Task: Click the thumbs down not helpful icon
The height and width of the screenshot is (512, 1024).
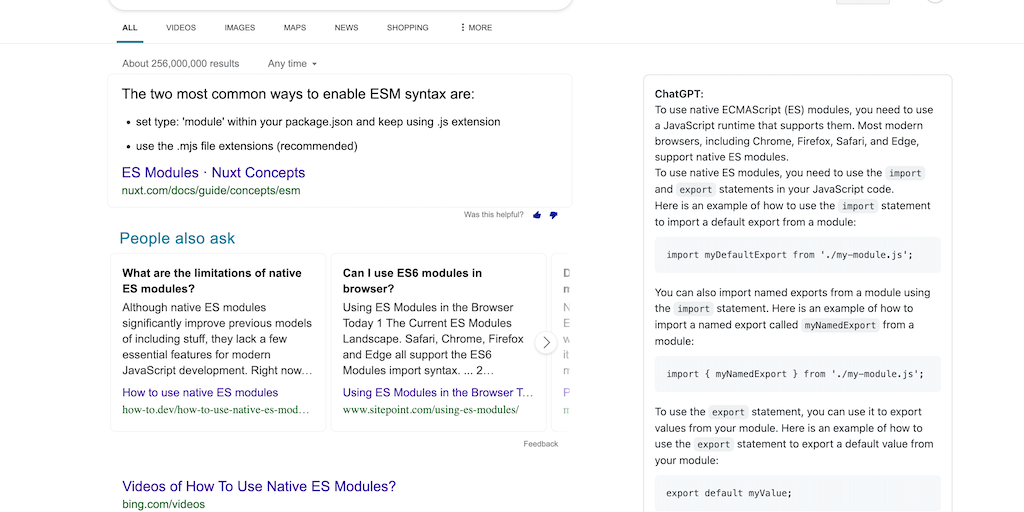Action: click(x=553, y=215)
